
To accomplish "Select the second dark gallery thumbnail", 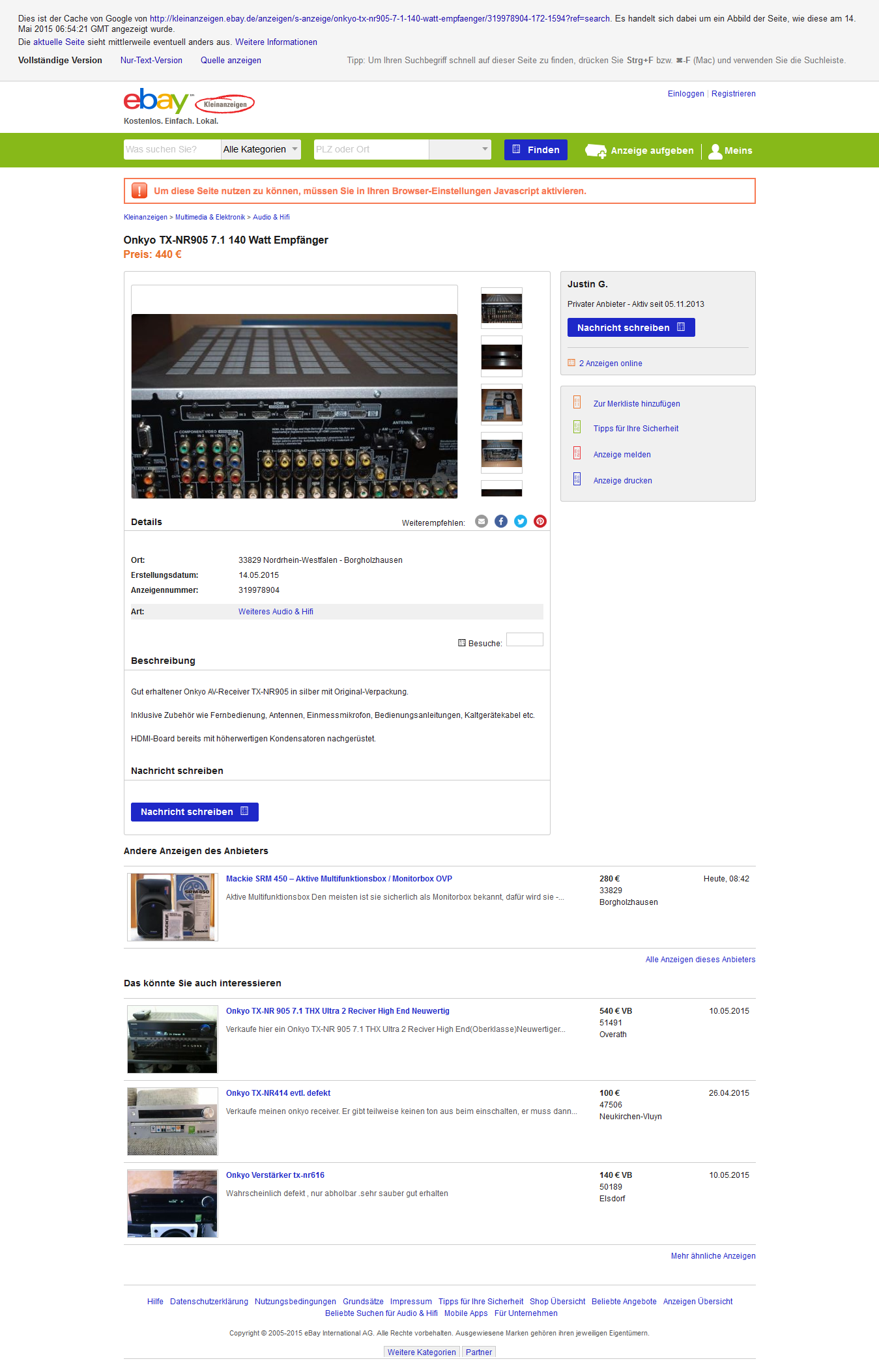I will 501,356.
